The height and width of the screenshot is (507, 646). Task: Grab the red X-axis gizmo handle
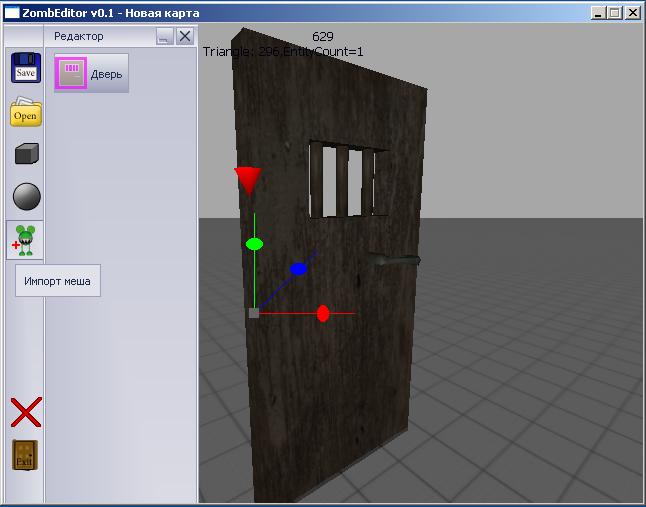pyautogui.click(x=323, y=314)
